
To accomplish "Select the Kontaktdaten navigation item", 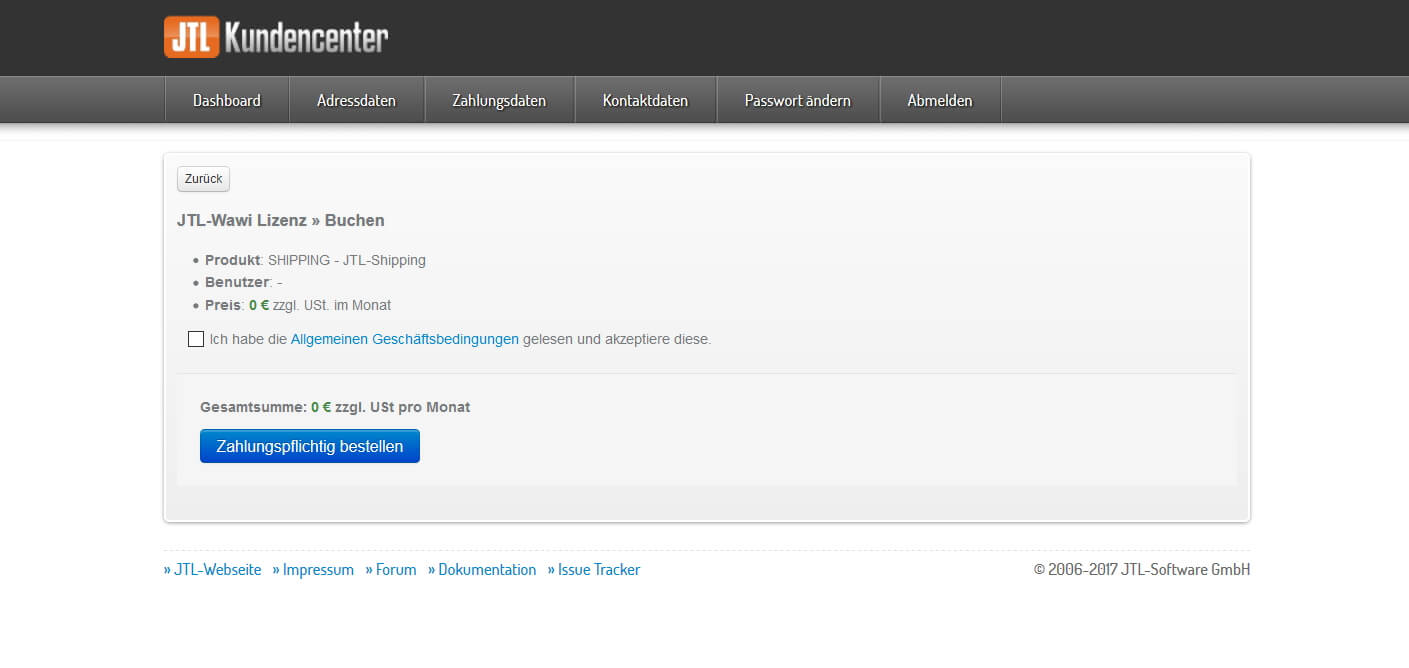I will click(x=645, y=100).
